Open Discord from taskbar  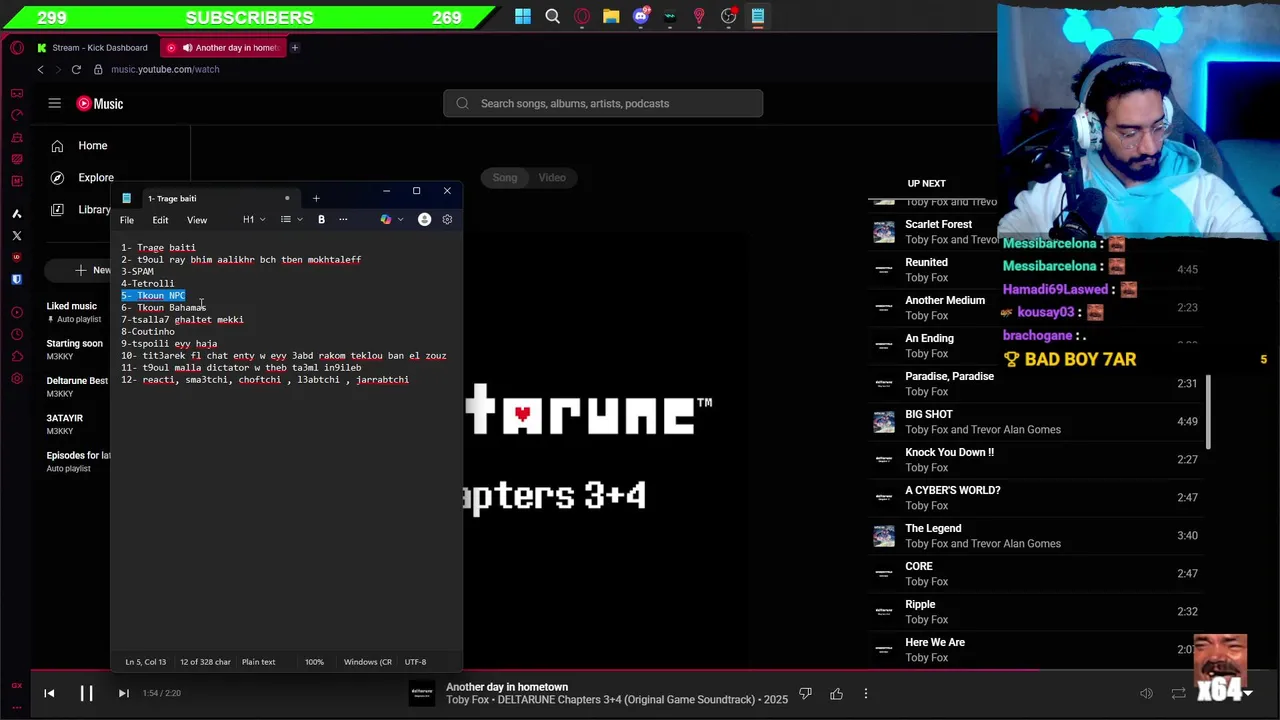click(640, 16)
